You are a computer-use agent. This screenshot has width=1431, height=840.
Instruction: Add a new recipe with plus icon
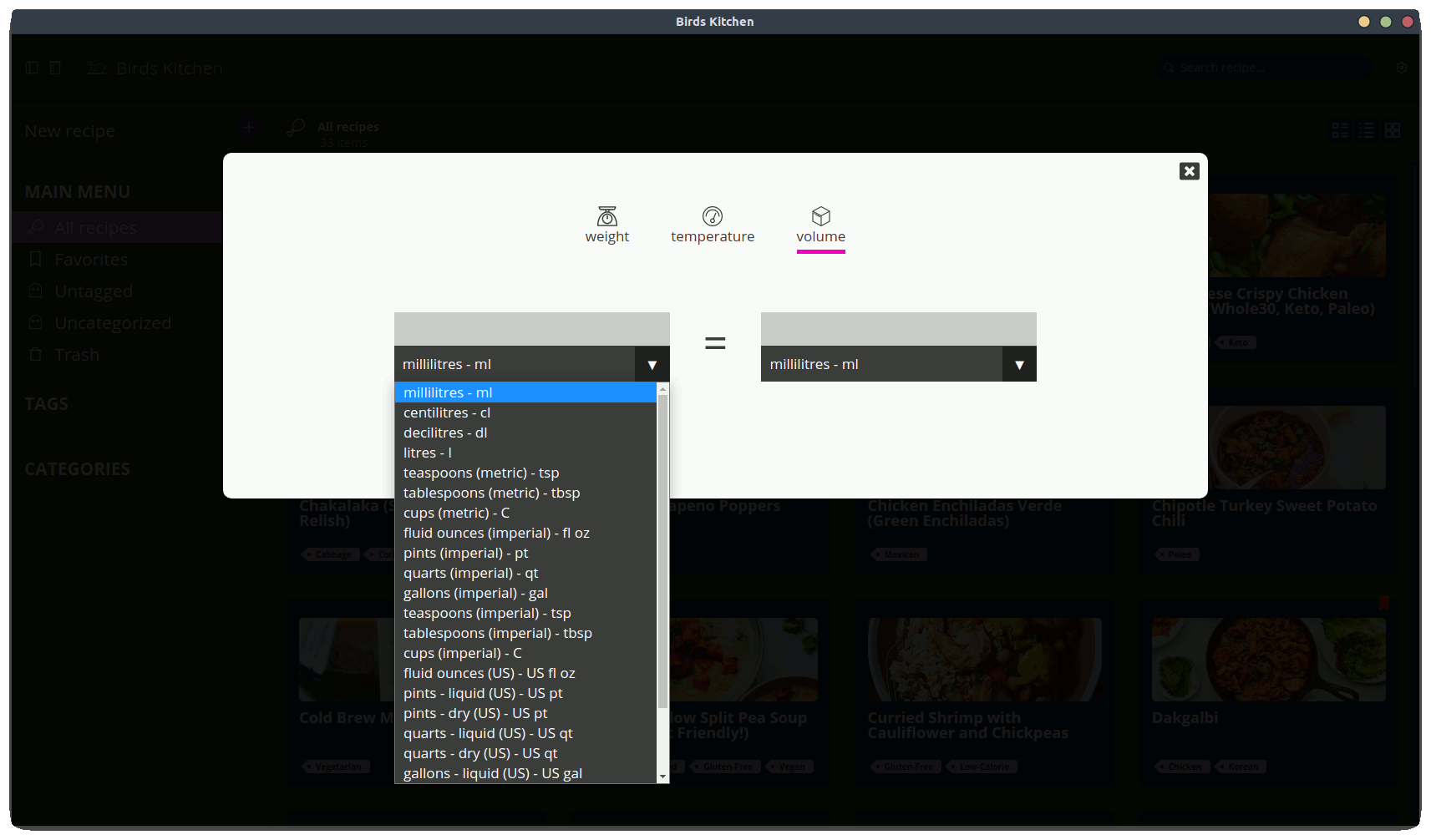coord(249,127)
